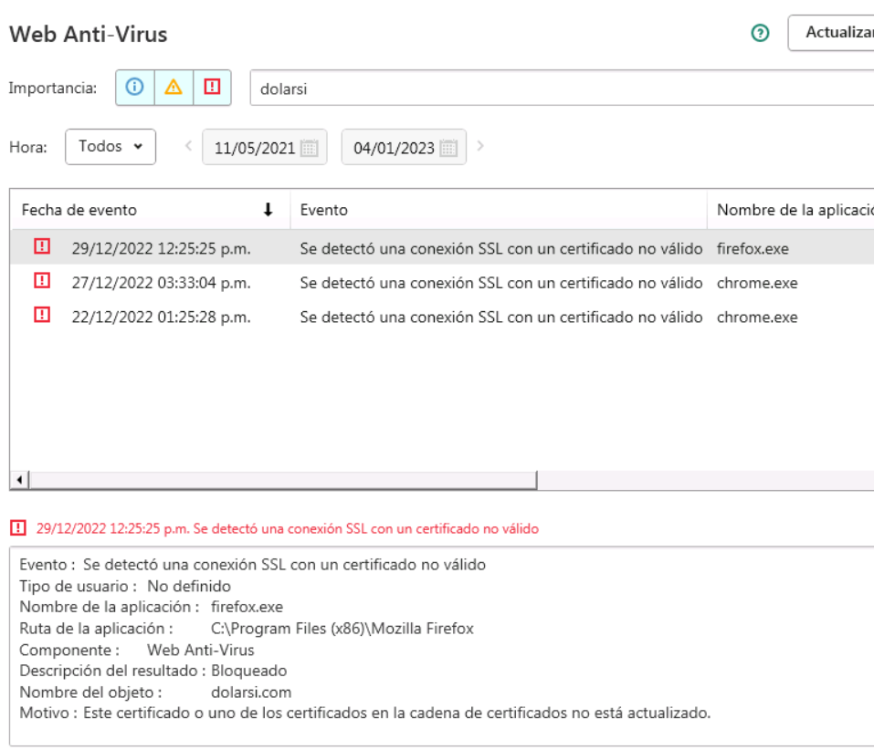Click the dolarsi.com object name in details
The height and width of the screenshot is (750, 874).
point(251,692)
